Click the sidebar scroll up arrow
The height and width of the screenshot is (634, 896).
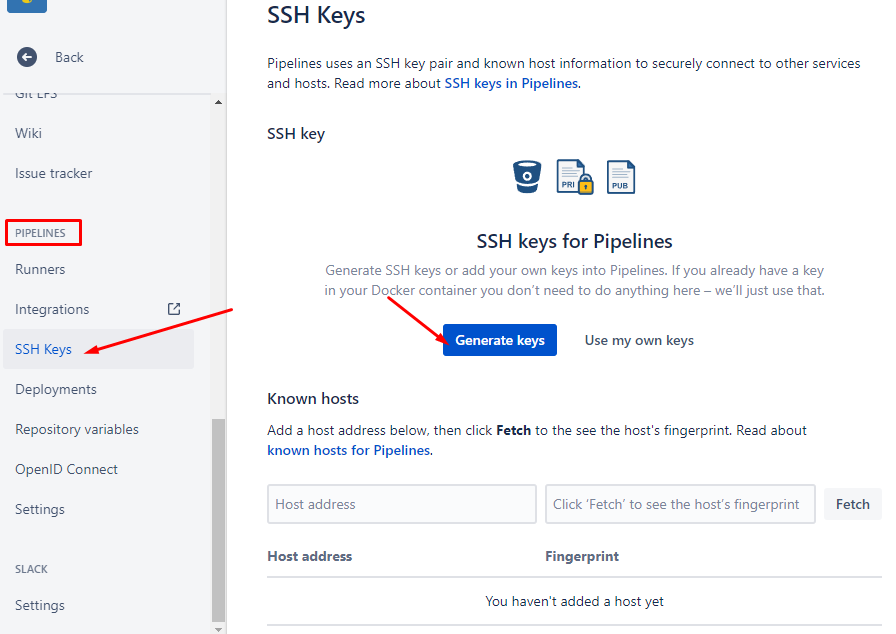point(218,102)
